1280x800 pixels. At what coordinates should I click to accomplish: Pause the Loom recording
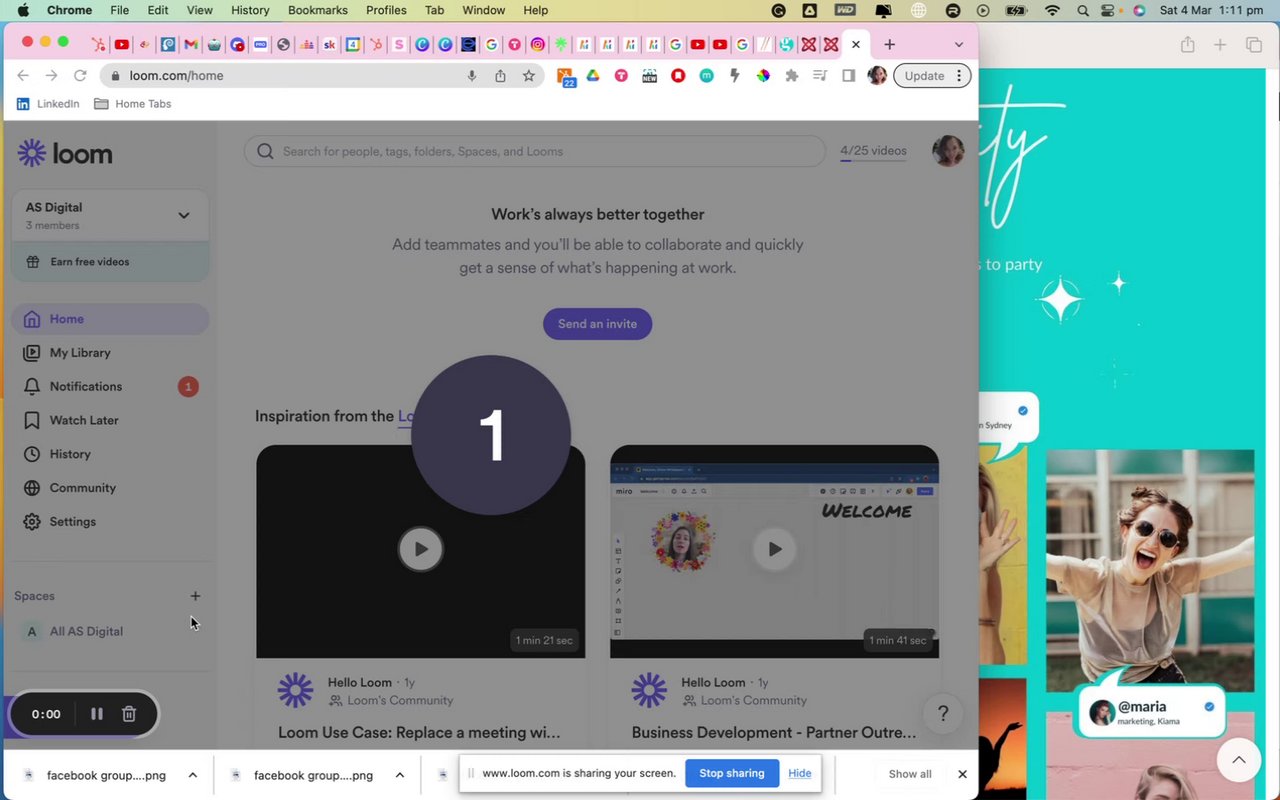tap(97, 714)
